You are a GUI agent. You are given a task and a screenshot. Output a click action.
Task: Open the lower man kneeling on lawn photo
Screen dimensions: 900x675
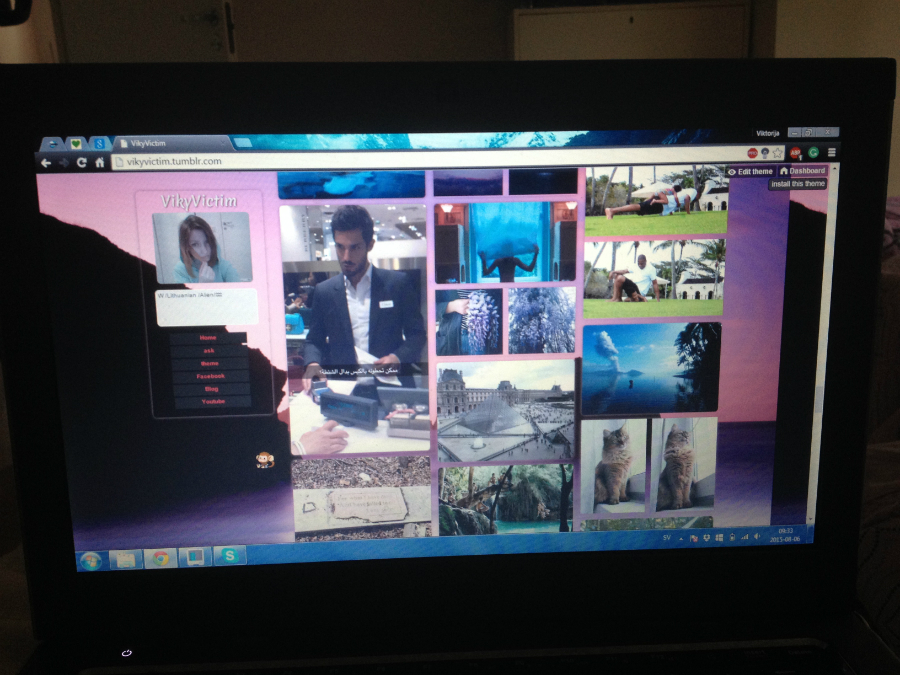point(654,278)
